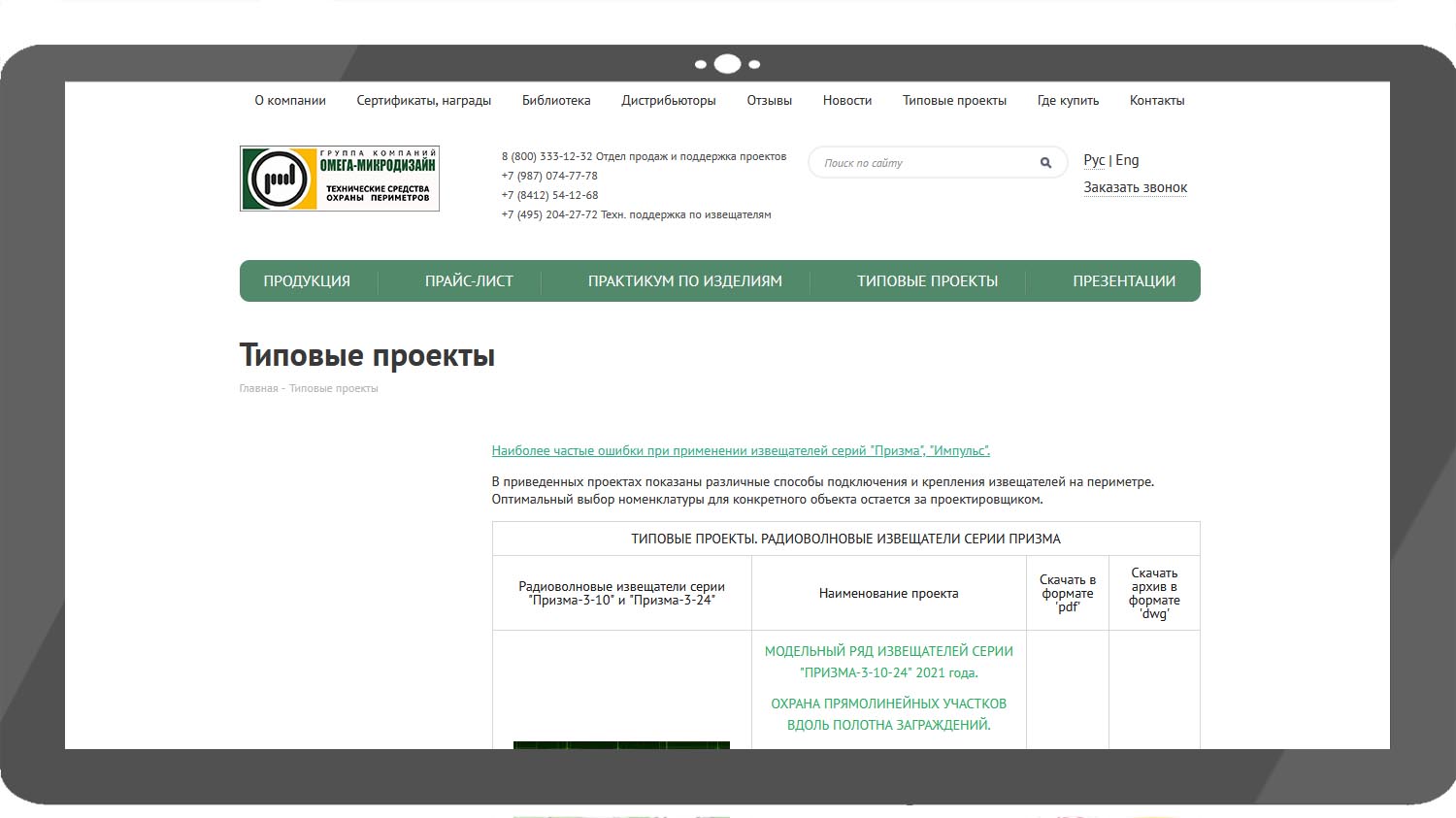Switch site language to Рус
1456x818 pixels.
coord(1094,160)
